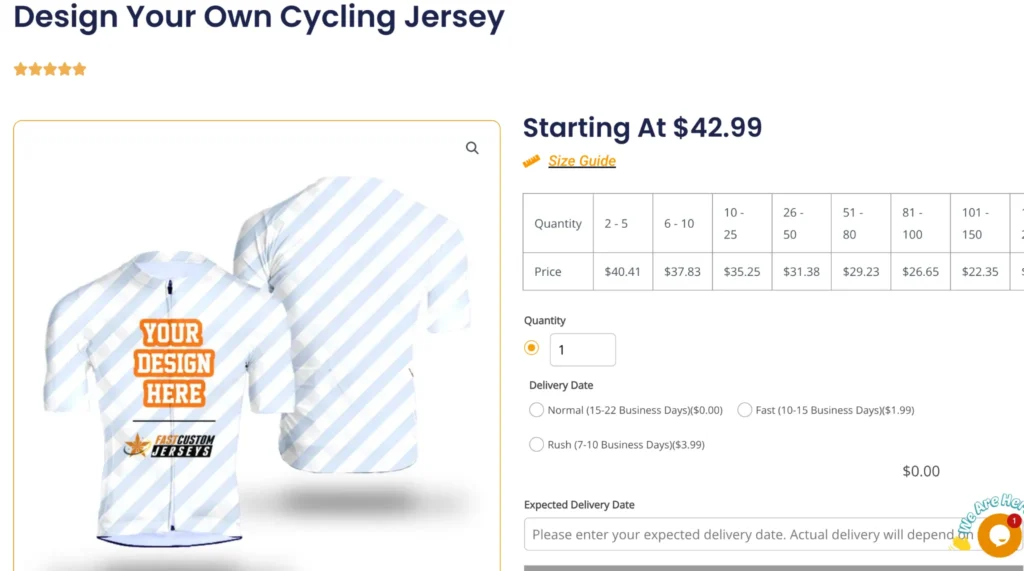Click the Your Design Here placeholder text

pyautogui.click(x=174, y=362)
